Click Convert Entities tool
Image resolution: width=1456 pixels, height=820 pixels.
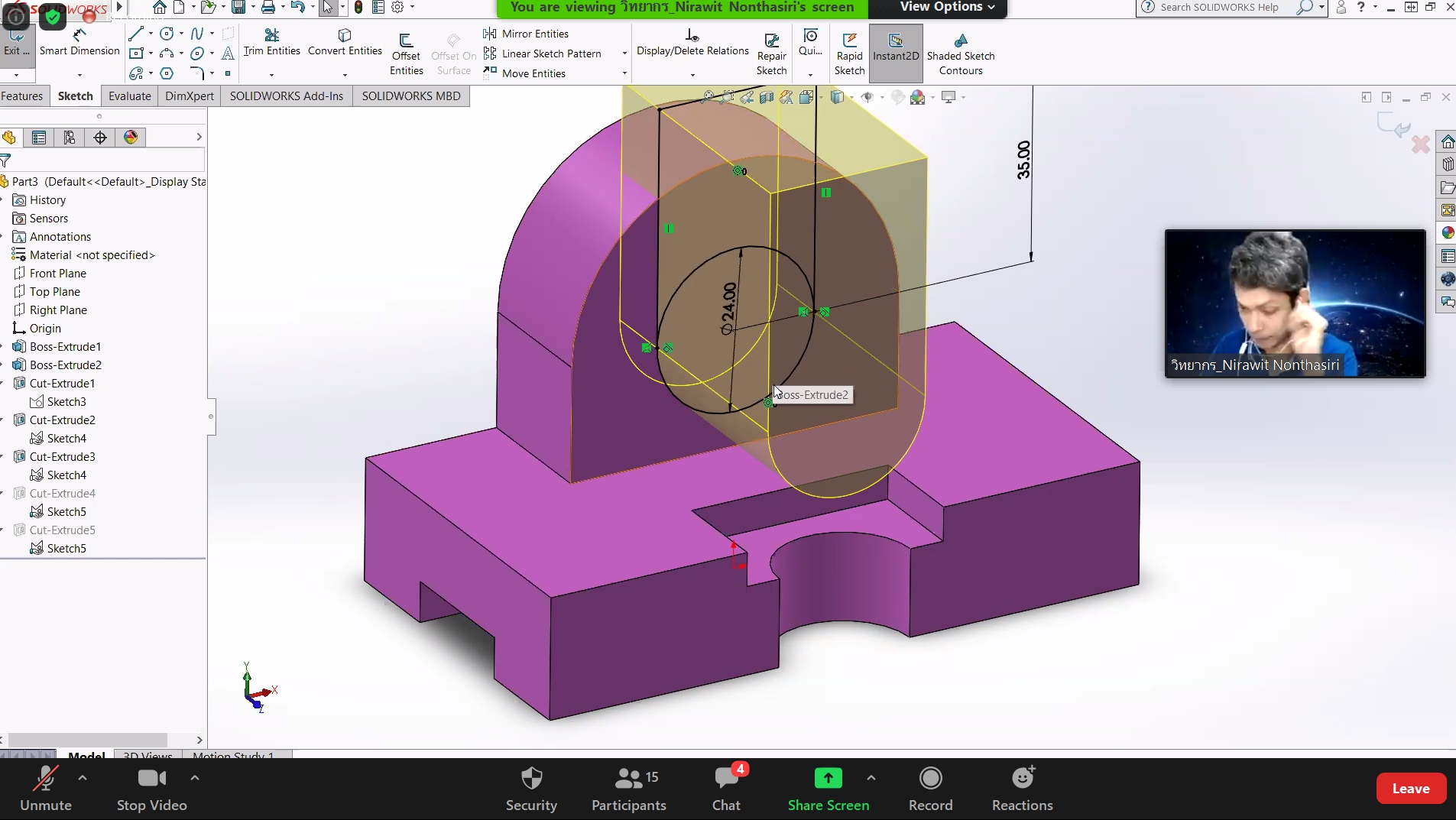(x=345, y=43)
